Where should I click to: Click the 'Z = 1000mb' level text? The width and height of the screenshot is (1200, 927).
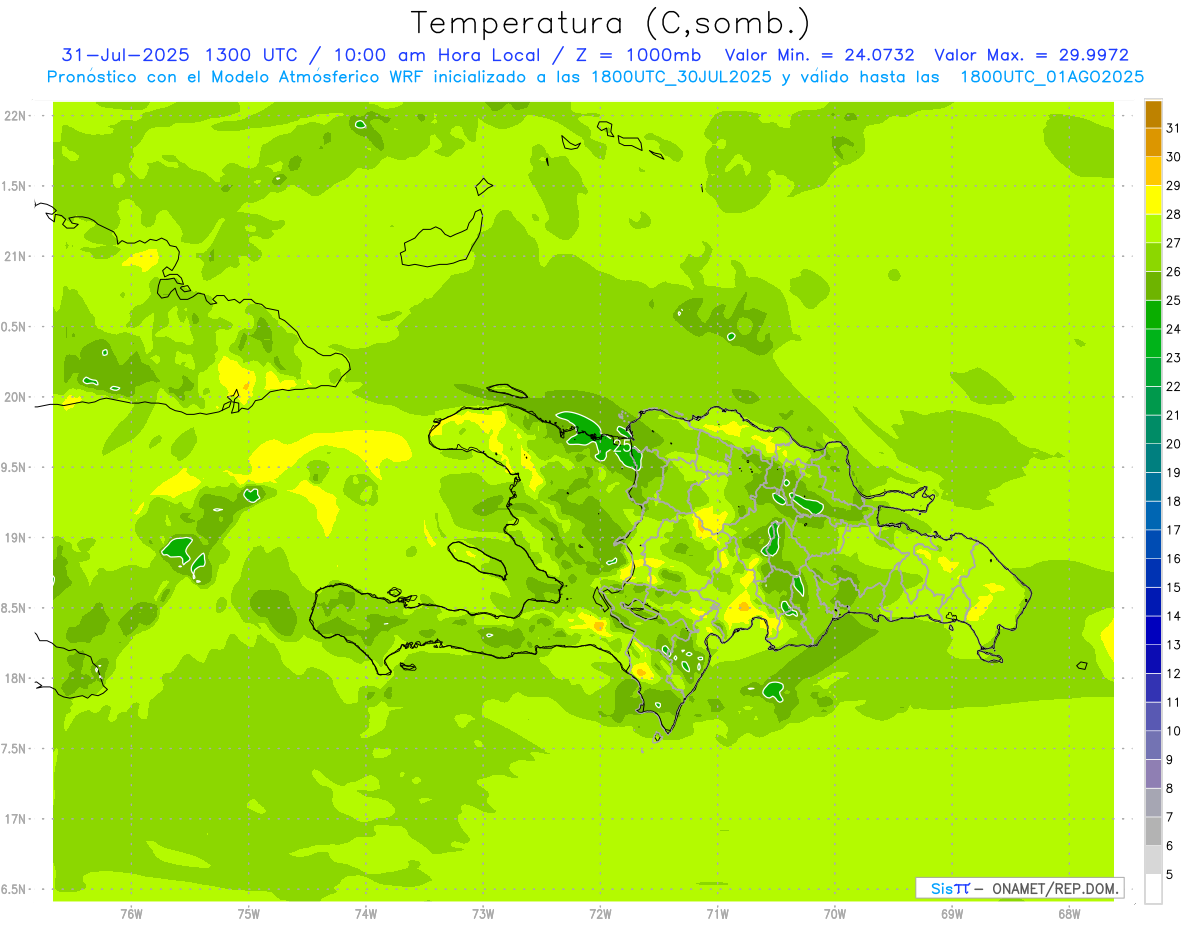coord(639,55)
